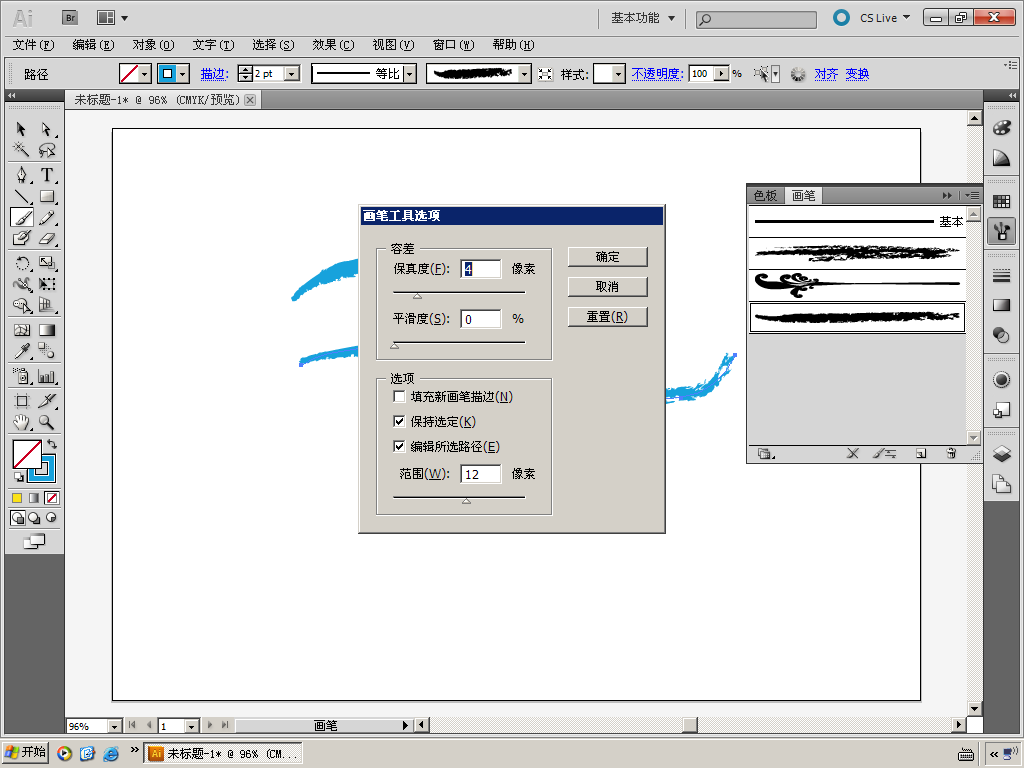Uncheck 保持选定 checkbox
Image resolution: width=1024 pixels, height=768 pixels.
pyautogui.click(x=399, y=421)
